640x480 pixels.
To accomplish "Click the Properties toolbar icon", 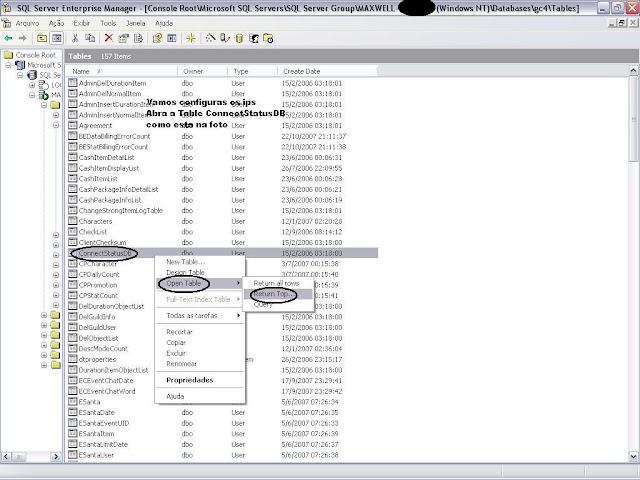I will [123, 38].
